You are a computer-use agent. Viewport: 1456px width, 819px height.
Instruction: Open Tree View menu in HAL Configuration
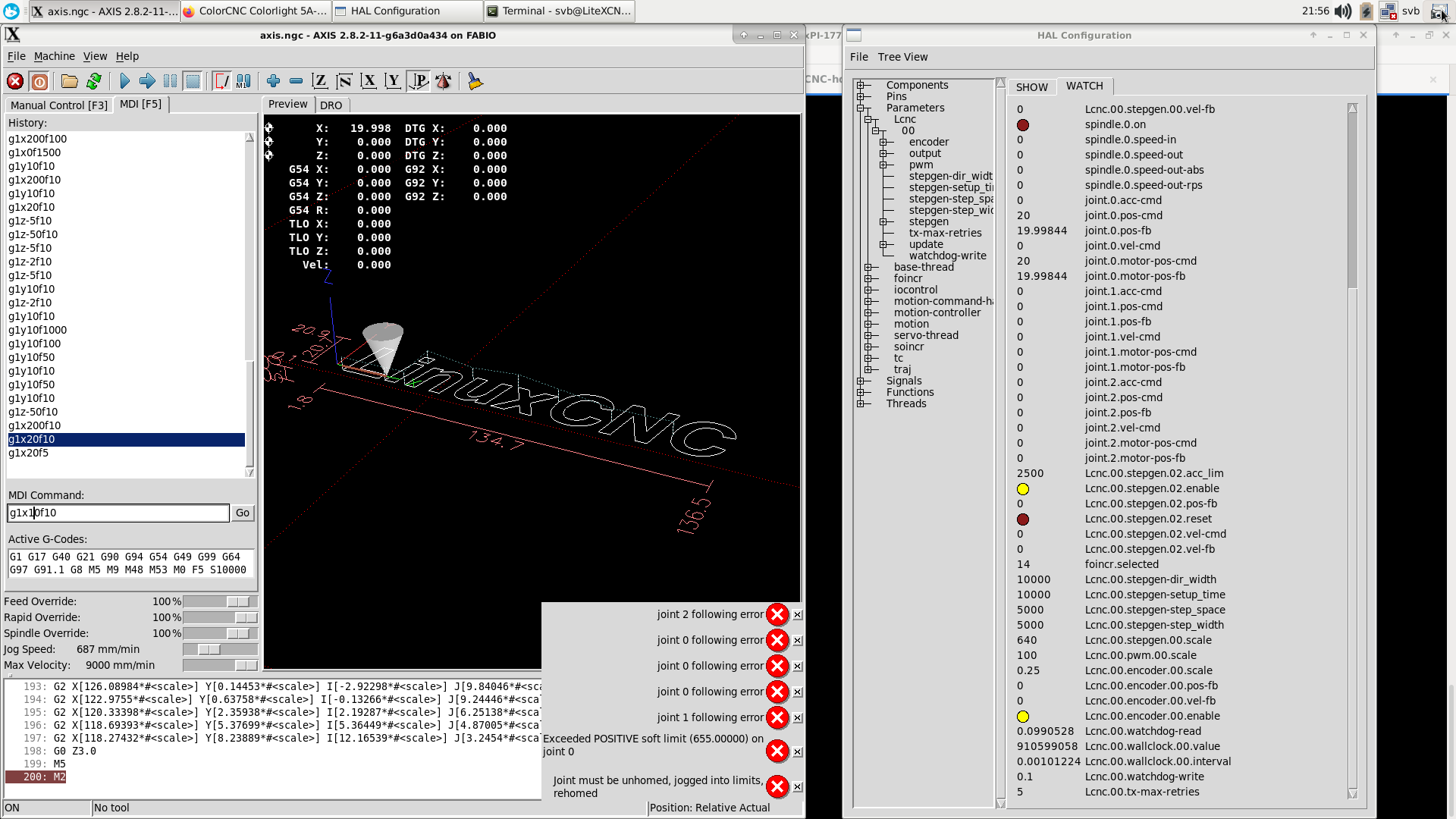click(x=902, y=57)
